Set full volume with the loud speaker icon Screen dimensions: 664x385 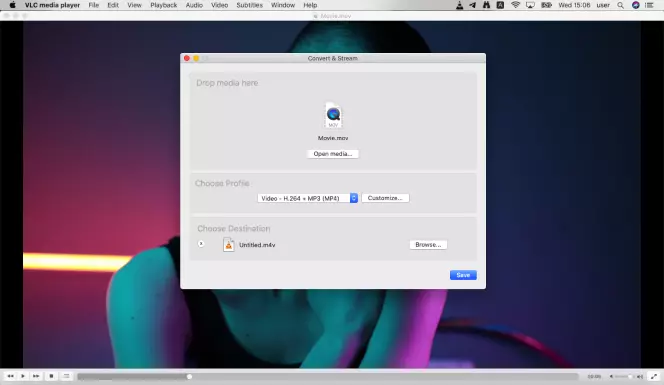coord(640,377)
